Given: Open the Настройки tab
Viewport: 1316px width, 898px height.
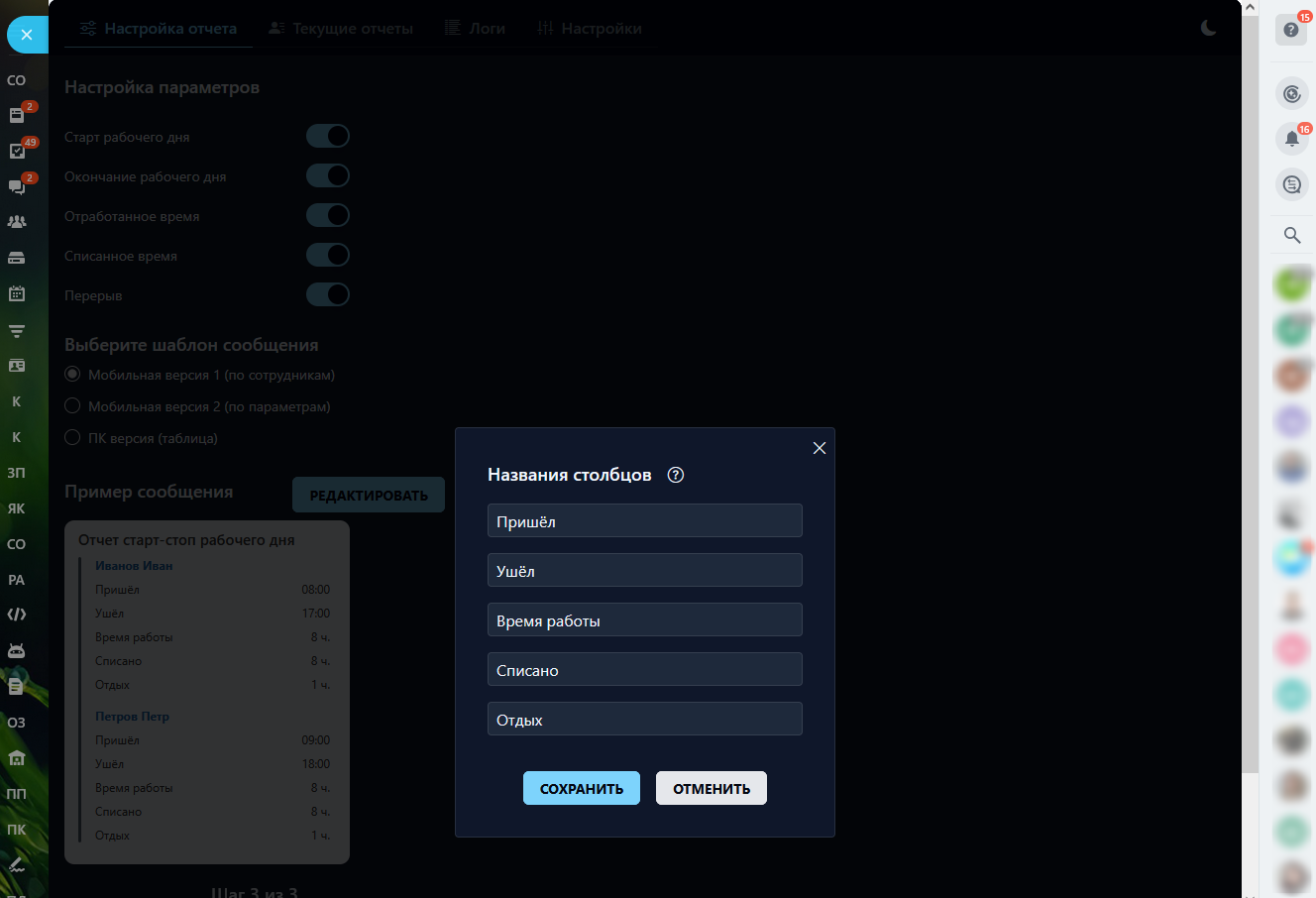Looking at the screenshot, I should pos(590,29).
